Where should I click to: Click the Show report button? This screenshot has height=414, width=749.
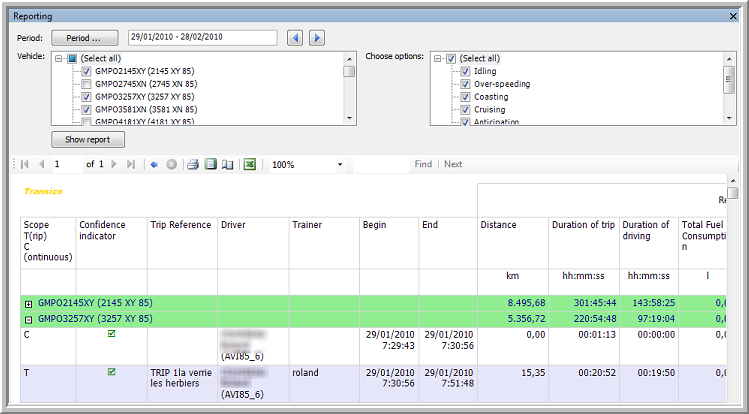88,139
